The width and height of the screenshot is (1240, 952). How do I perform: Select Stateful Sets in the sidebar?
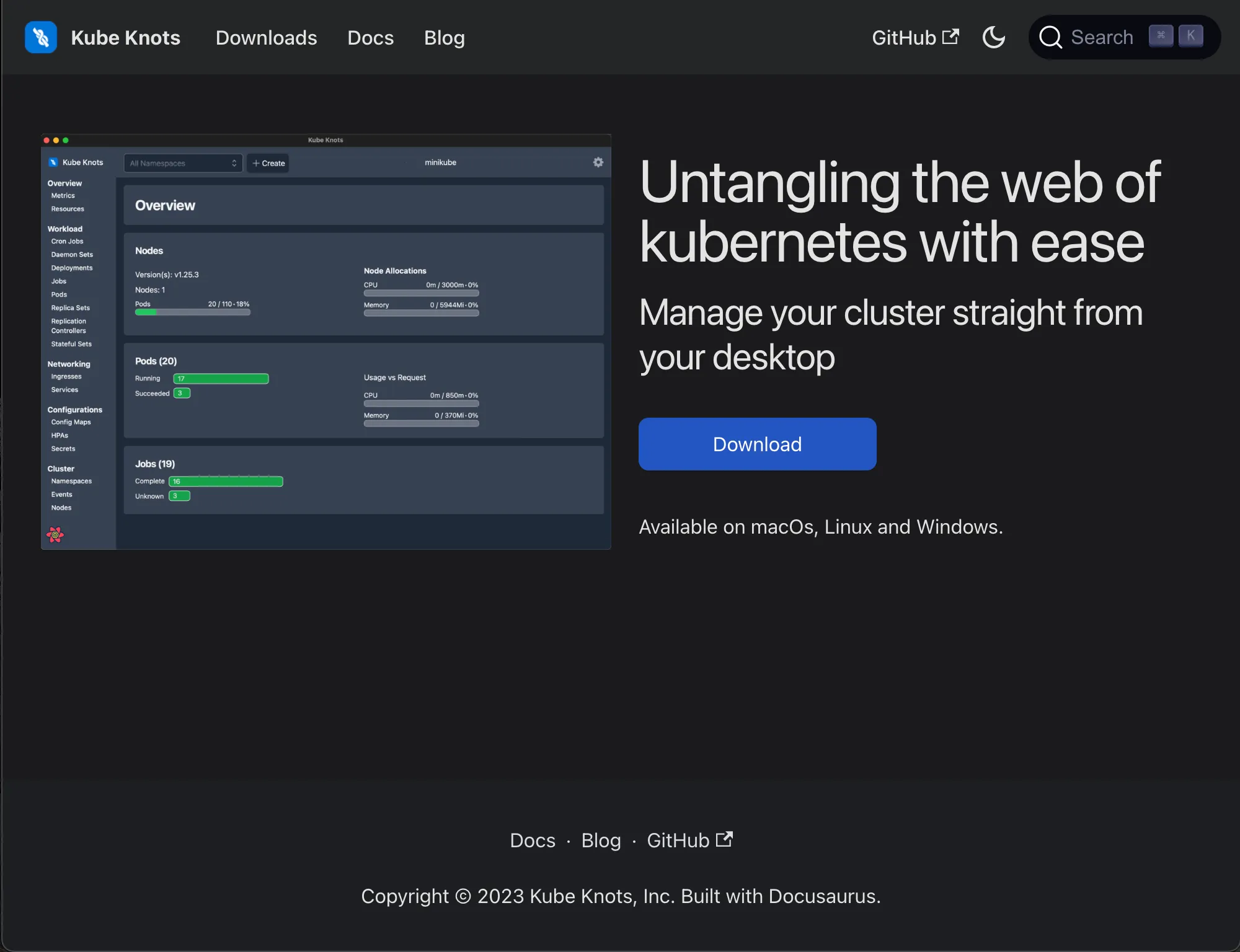tap(71, 344)
